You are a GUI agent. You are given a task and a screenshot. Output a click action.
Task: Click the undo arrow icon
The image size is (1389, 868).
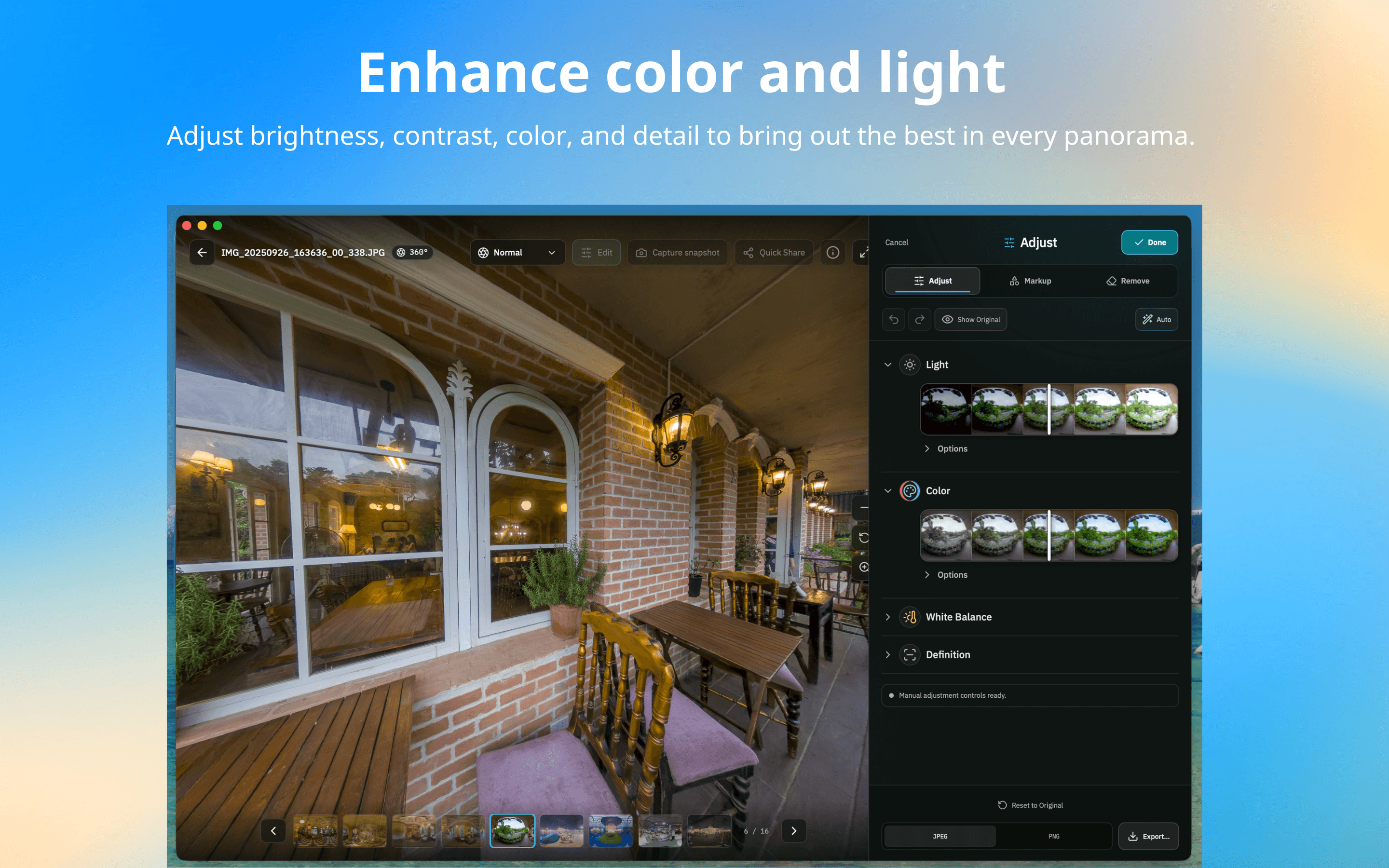894,320
